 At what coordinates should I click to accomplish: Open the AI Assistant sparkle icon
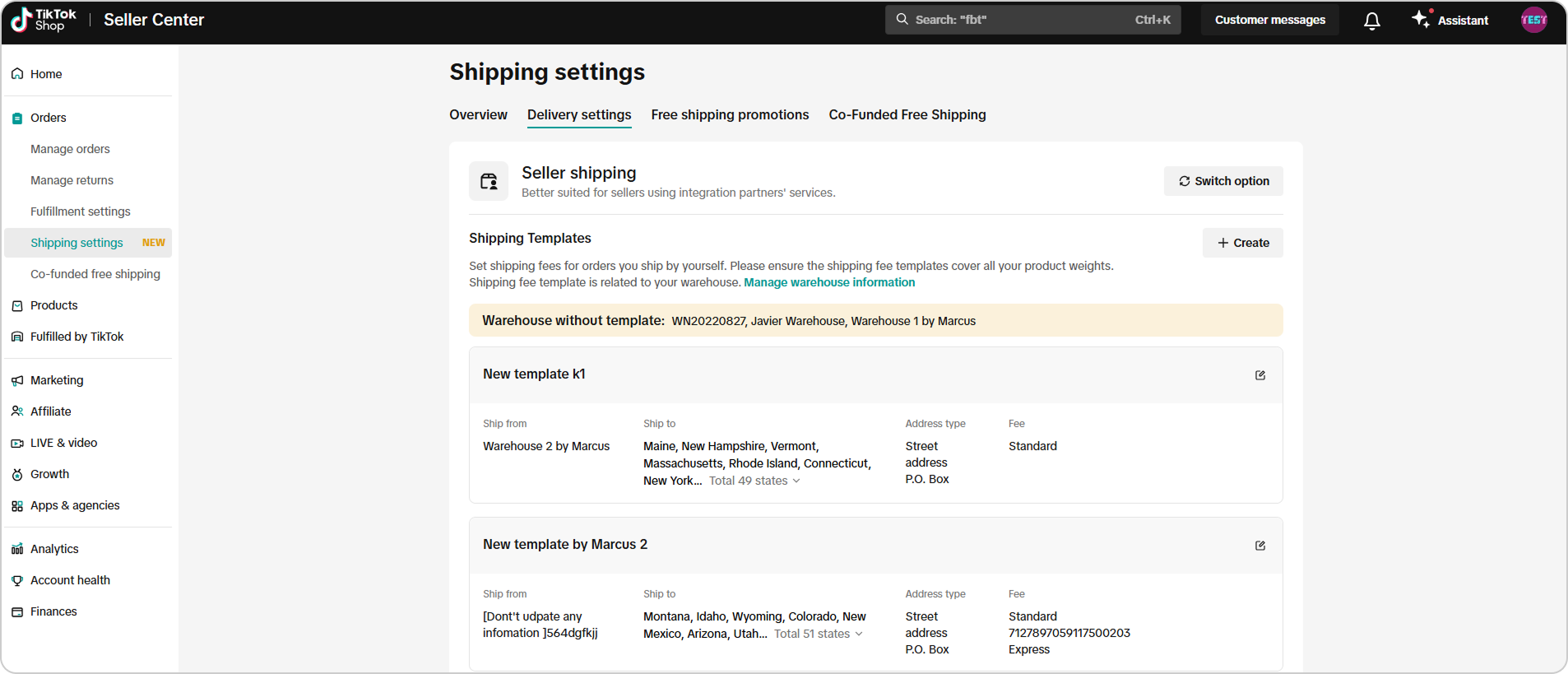pos(1421,20)
